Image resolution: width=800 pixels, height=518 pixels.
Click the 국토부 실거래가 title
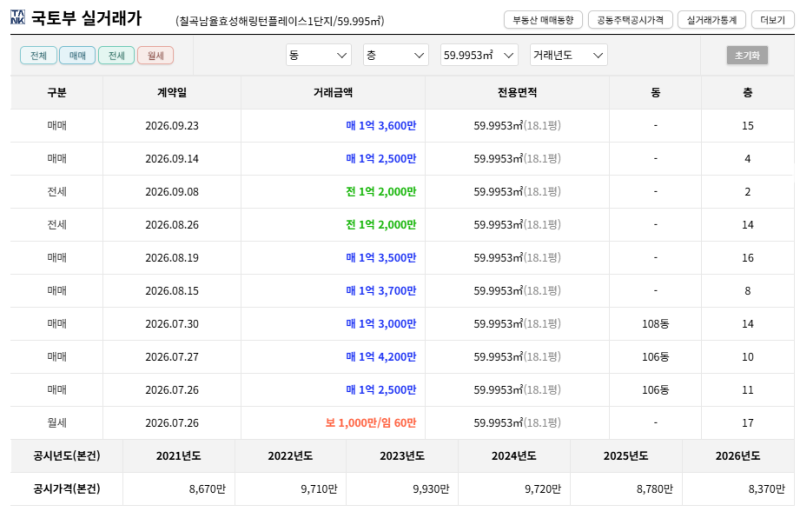[86, 18]
